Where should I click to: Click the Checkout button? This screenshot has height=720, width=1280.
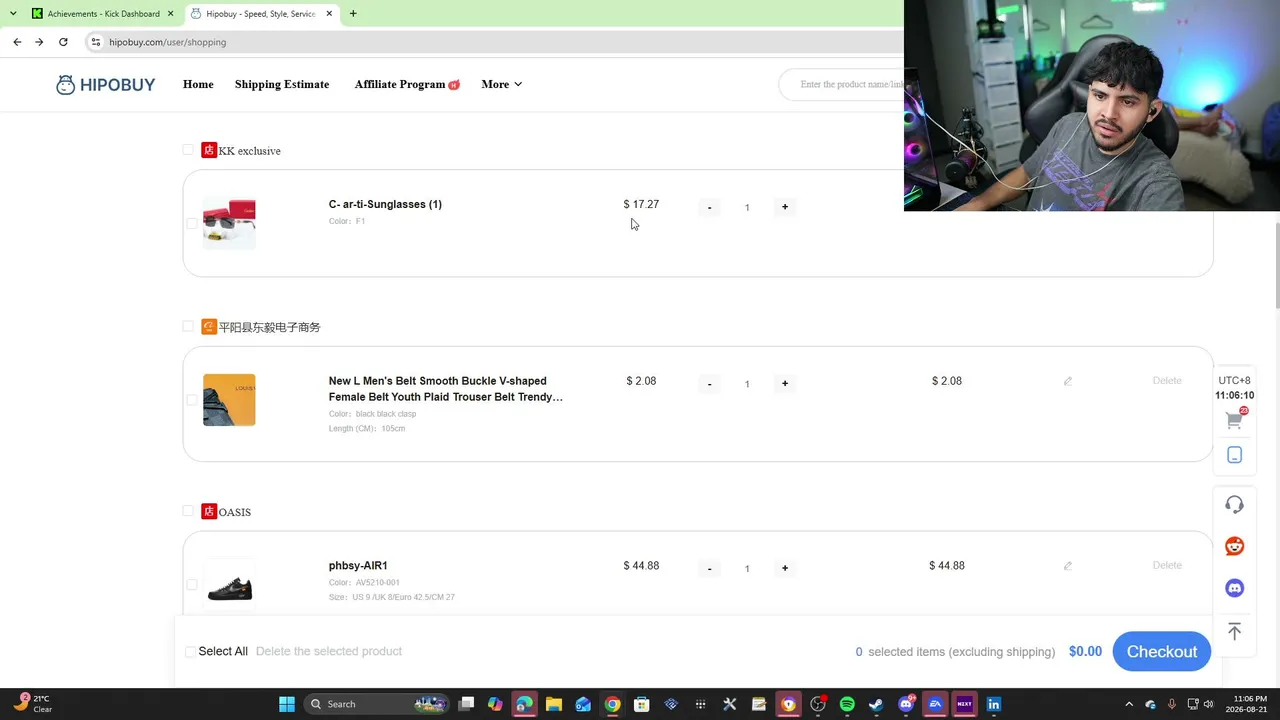point(1162,652)
